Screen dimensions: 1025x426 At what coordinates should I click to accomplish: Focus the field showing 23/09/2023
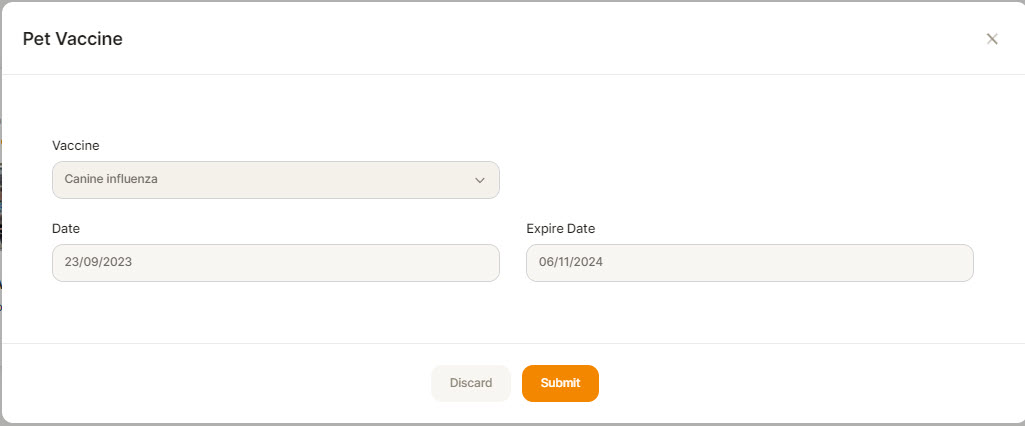click(276, 263)
